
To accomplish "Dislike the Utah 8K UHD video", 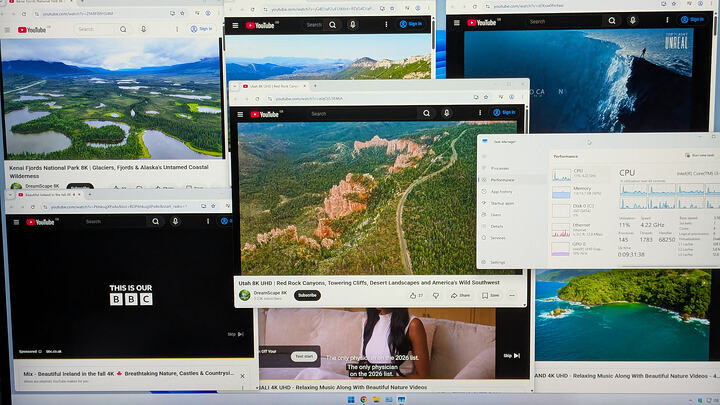I will coord(436,296).
